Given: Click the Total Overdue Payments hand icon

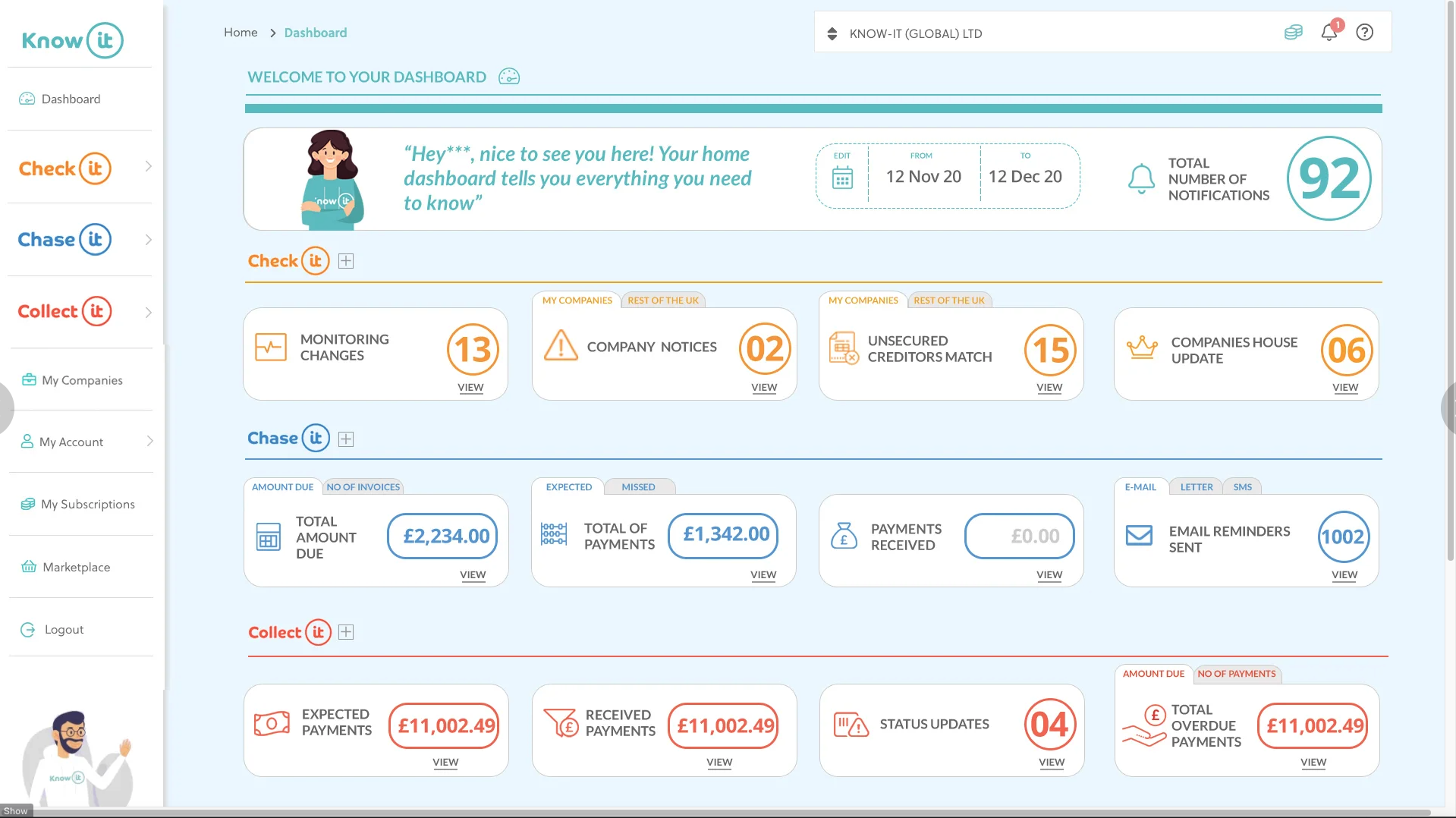Looking at the screenshot, I should pos(1144,725).
